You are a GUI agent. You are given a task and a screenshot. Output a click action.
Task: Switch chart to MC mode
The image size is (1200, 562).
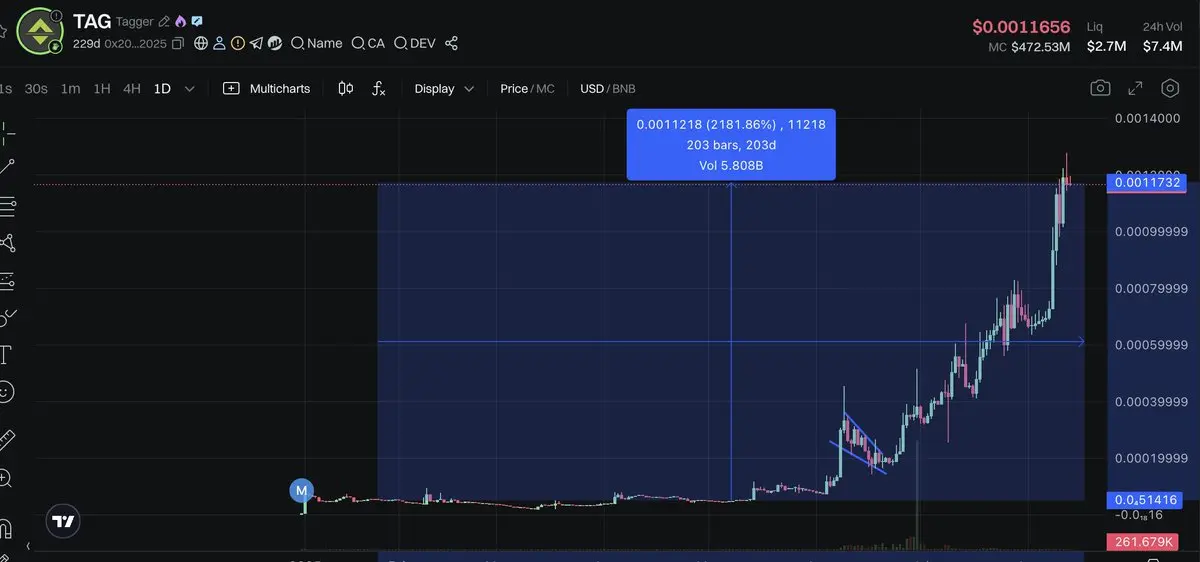[x=545, y=89]
